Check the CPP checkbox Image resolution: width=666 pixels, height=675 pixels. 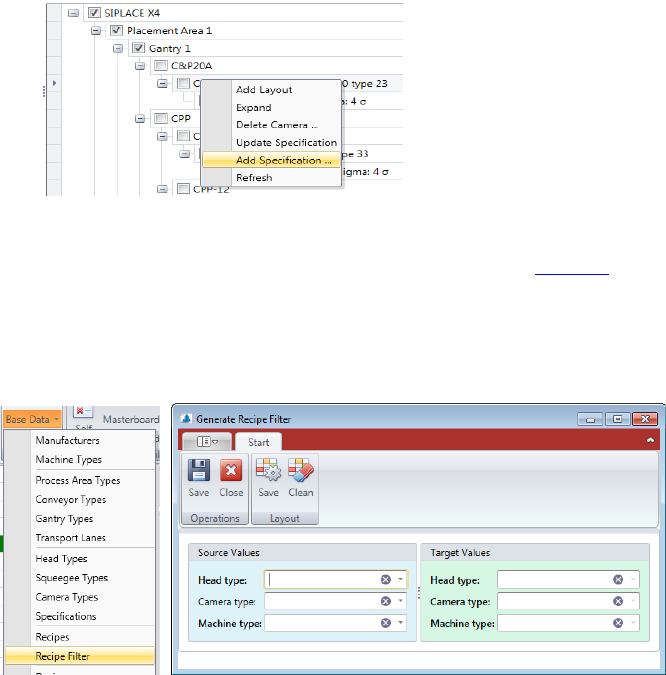pyautogui.click(x=161, y=118)
